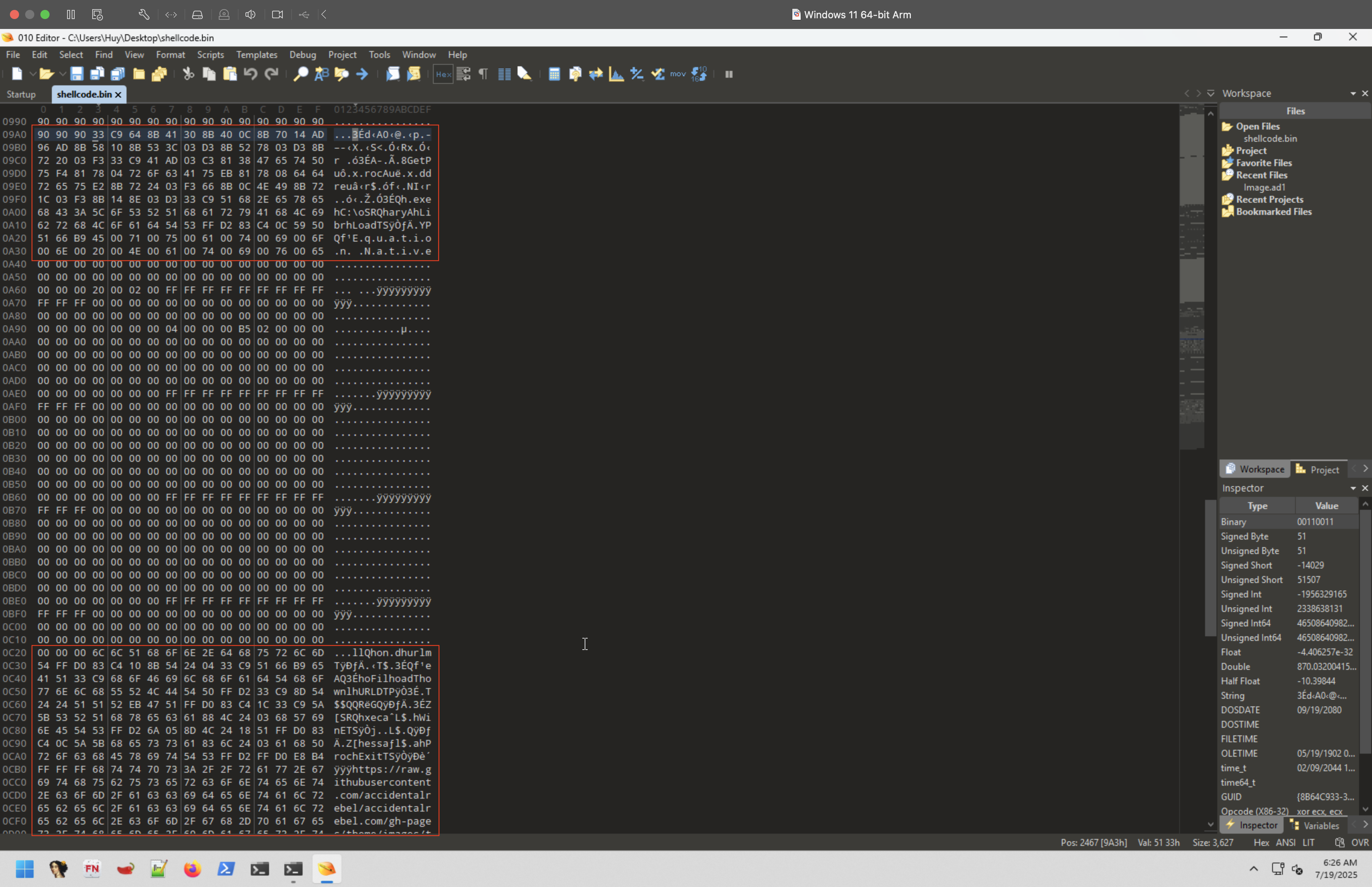Viewport: 1372px width, 887px height.
Task: Toggle the Hex edit mode button
Action: tap(443, 74)
